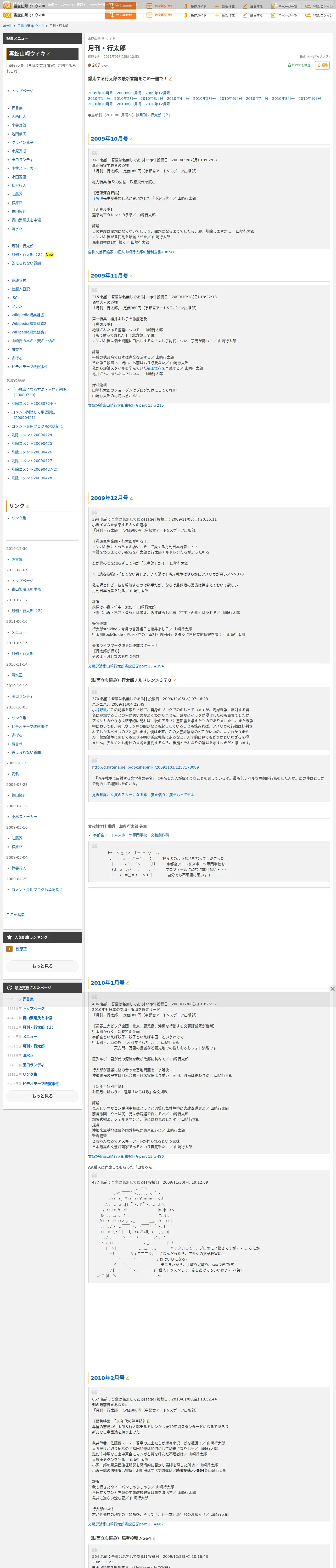This screenshot has height=1568, width=336.
Task: Open the Wikipedia編集疑惑3 sidebar link
Action: [29, 332]
